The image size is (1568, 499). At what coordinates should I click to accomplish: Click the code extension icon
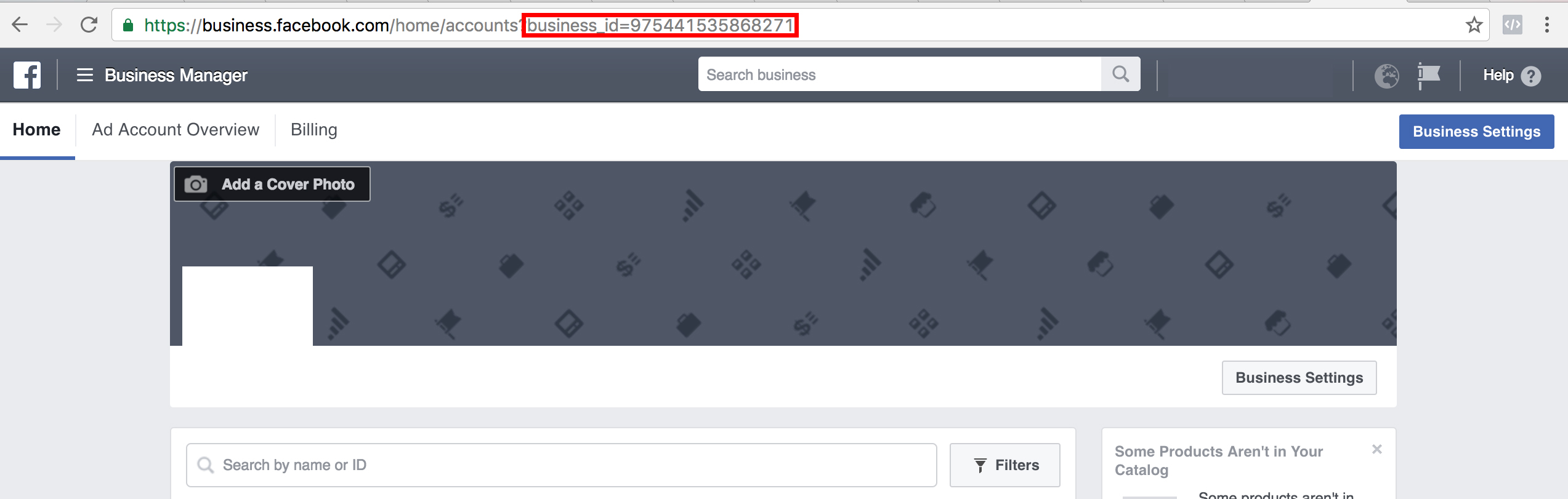(1512, 25)
